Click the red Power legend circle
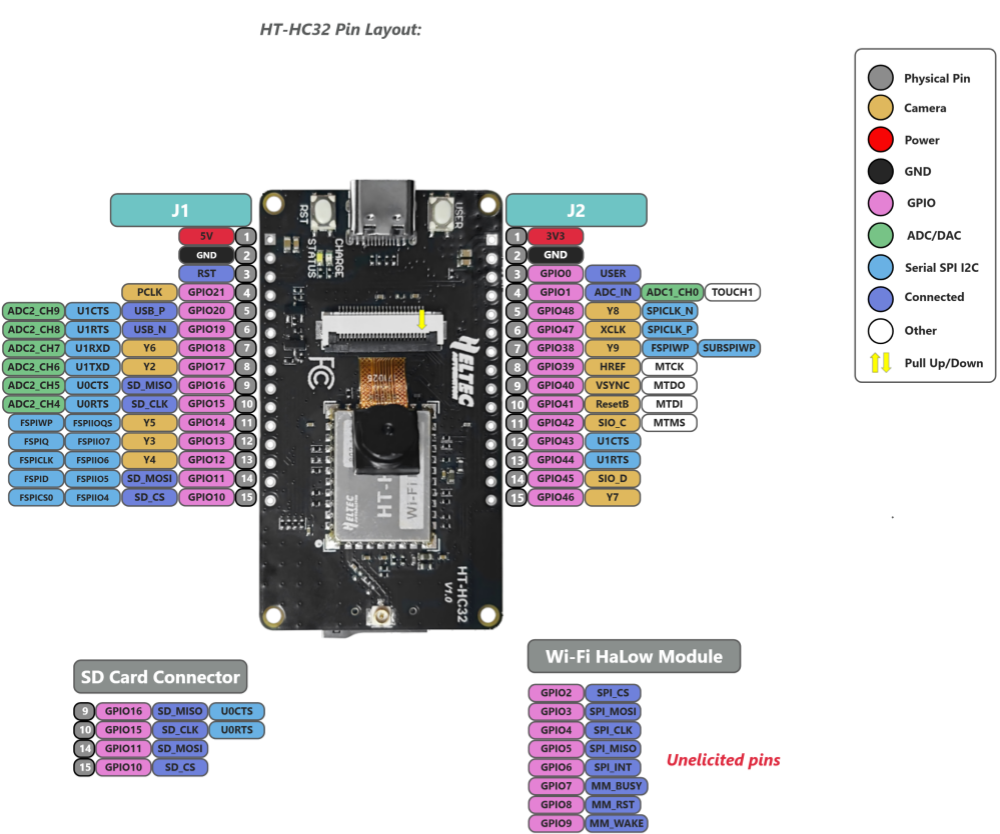Screen dimensions: 1000x834 point(880,140)
